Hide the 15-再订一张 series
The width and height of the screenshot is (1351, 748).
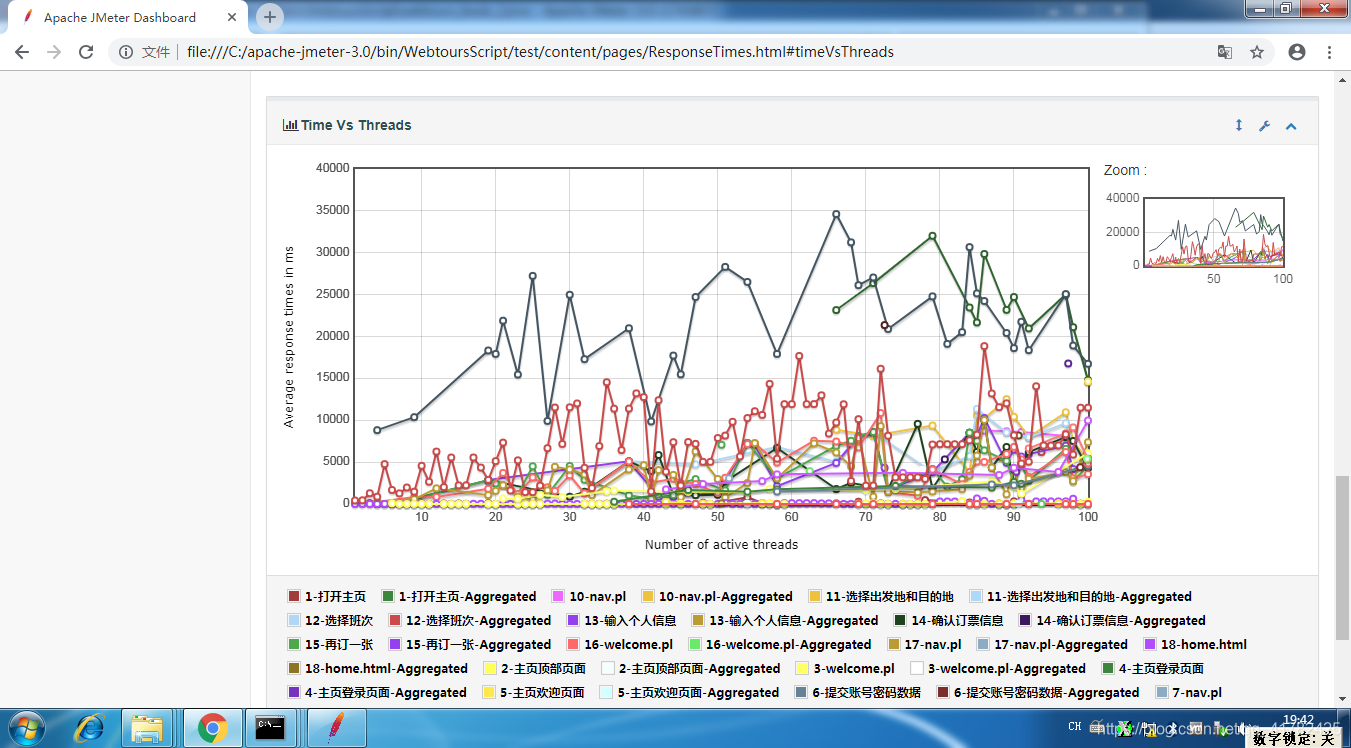point(330,645)
